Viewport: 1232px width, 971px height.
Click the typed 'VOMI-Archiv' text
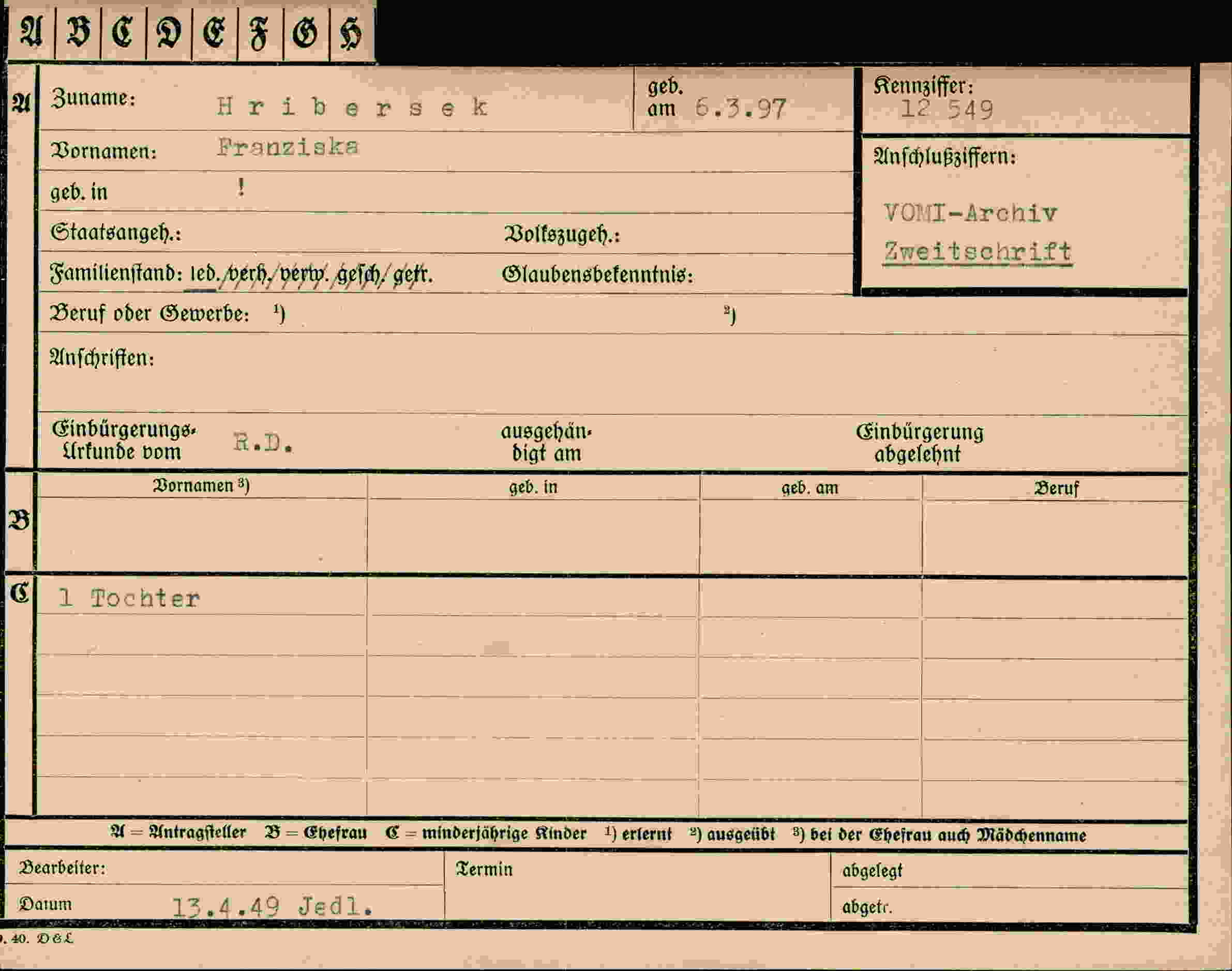click(x=970, y=213)
